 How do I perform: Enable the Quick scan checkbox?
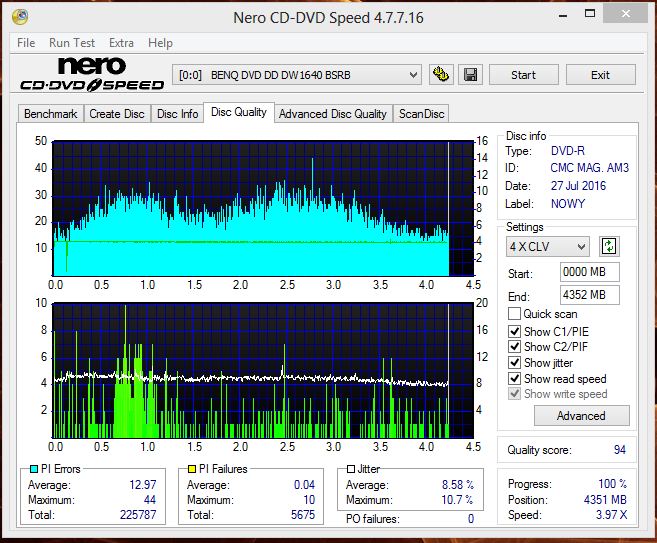514,314
